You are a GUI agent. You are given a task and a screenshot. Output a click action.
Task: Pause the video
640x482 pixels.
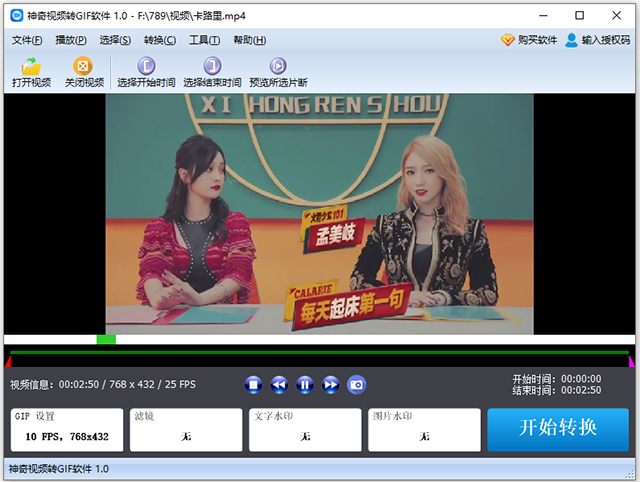pyautogui.click(x=304, y=385)
